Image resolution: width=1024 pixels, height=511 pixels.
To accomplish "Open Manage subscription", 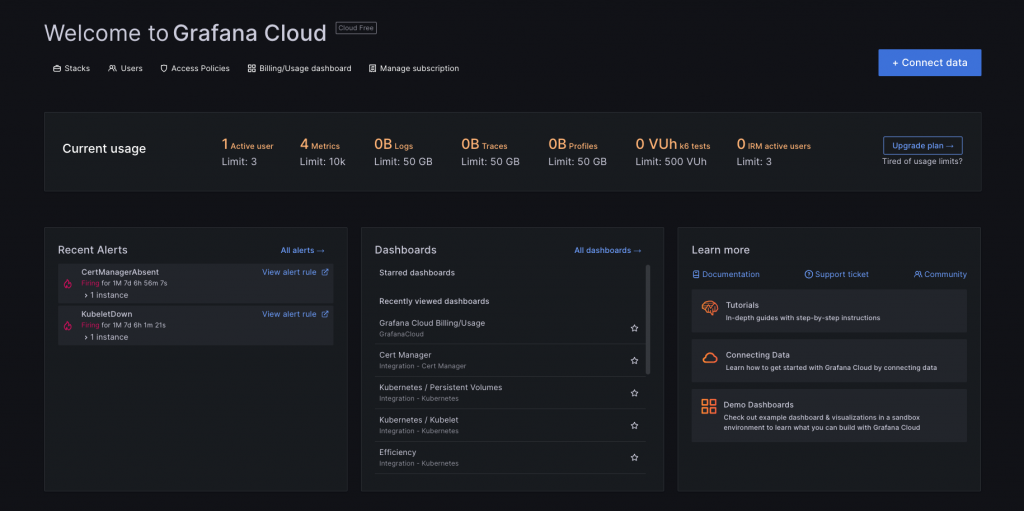I will coord(414,69).
